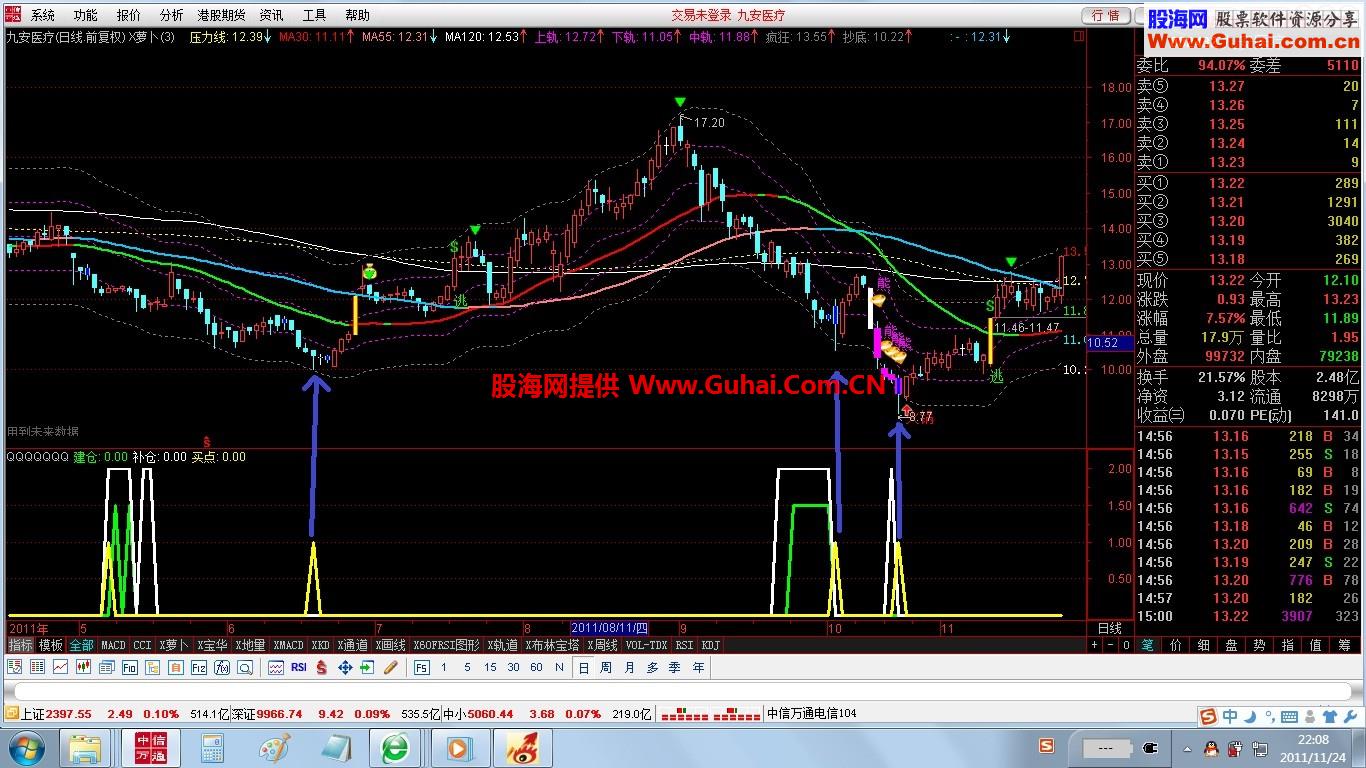Image resolution: width=1366 pixels, height=768 pixels.
Task: Open the 系统 menu
Action: 43,15
